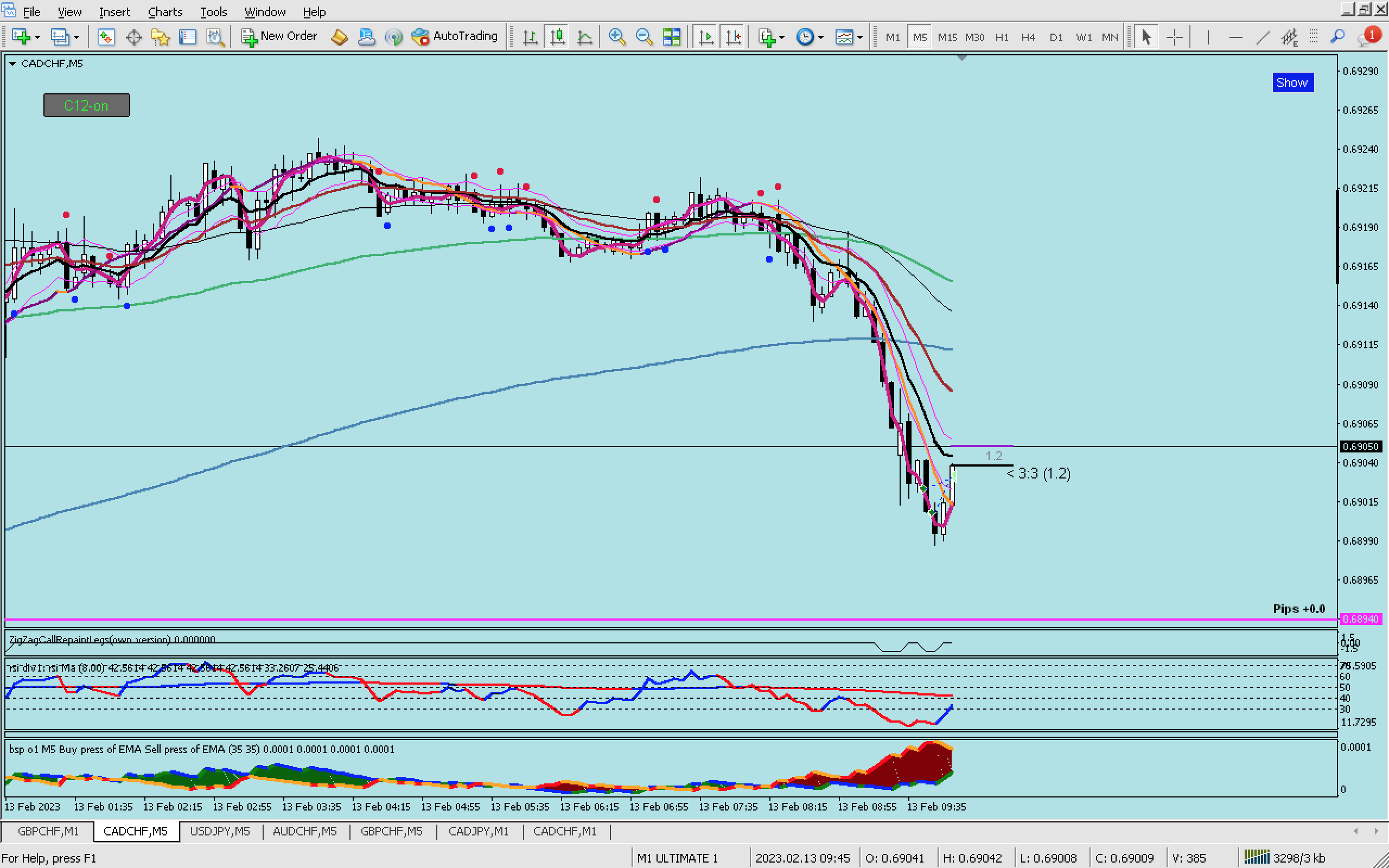The height and width of the screenshot is (868, 1389).
Task: Tile chart windows icon
Action: 671,37
